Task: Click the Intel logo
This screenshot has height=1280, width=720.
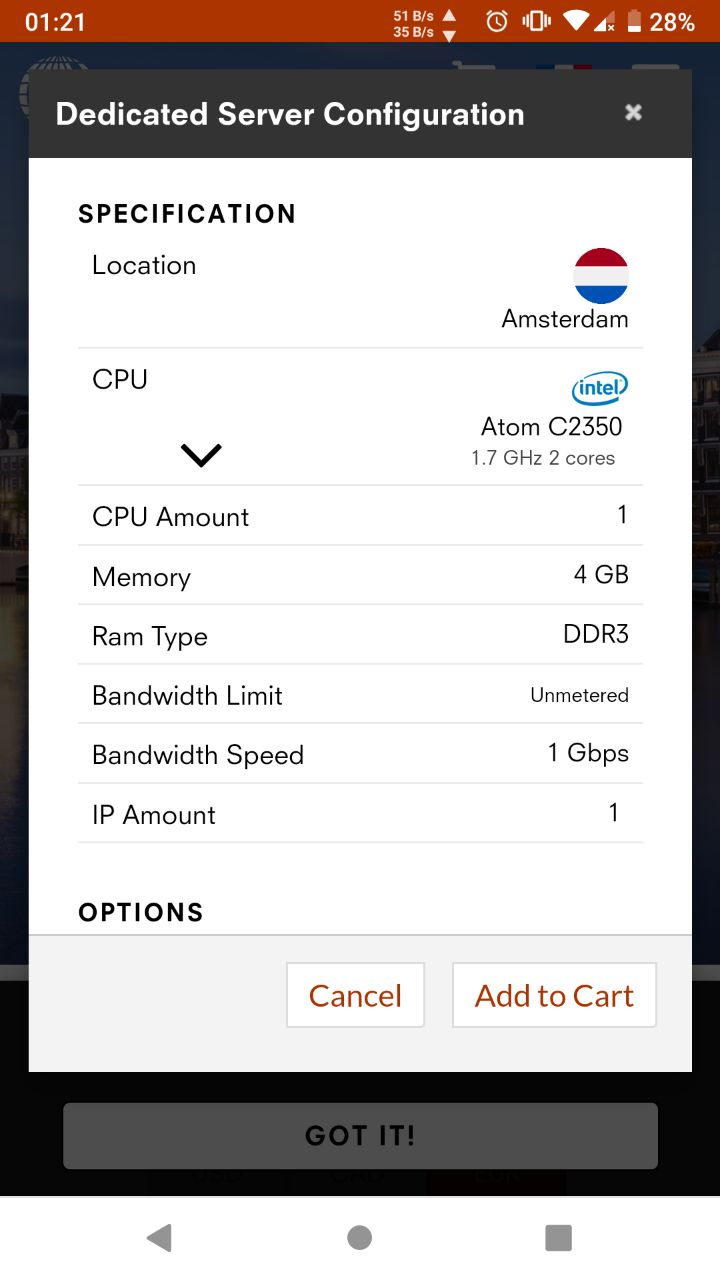Action: click(599, 388)
